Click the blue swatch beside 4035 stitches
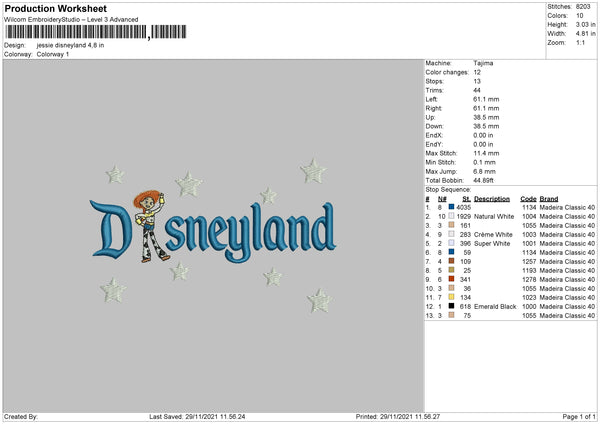This screenshot has width=600, height=424. tap(451, 207)
